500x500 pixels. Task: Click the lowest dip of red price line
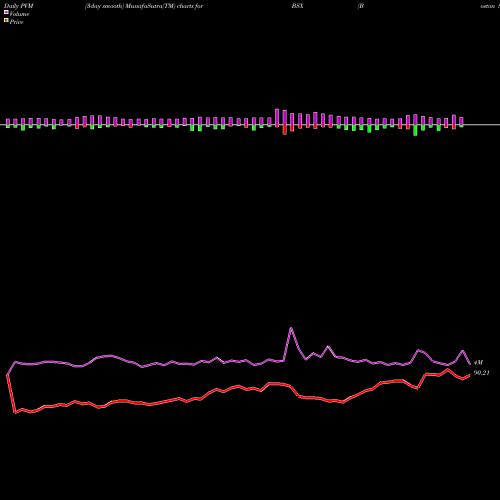[15, 413]
